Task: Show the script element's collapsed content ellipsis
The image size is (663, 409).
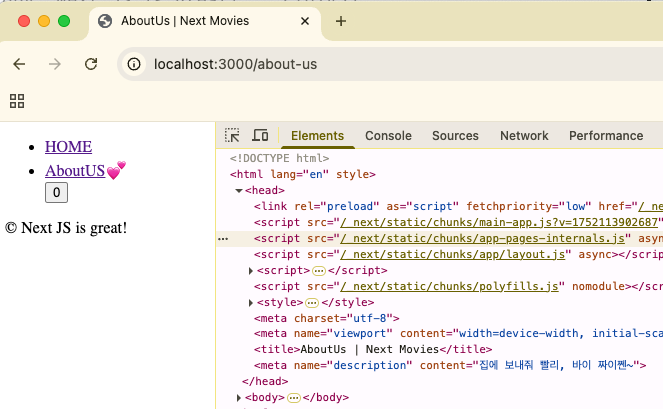Action: click(319, 271)
